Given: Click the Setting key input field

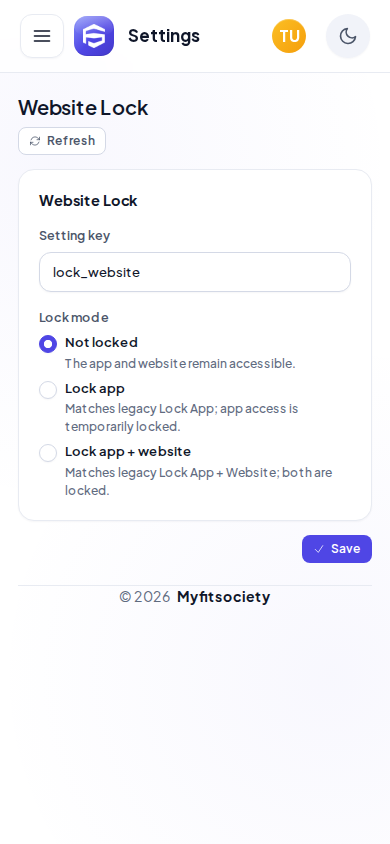Looking at the screenshot, I should (x=195, y=272).
